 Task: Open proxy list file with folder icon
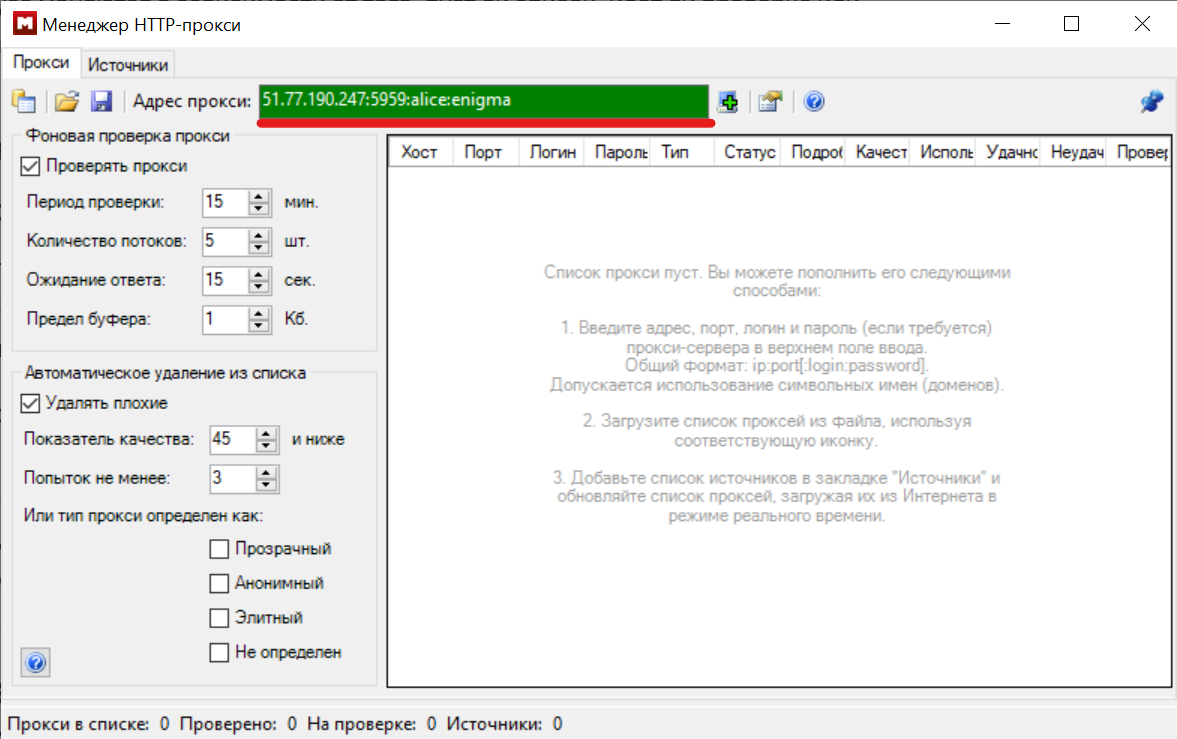click(x=66, y=101)
